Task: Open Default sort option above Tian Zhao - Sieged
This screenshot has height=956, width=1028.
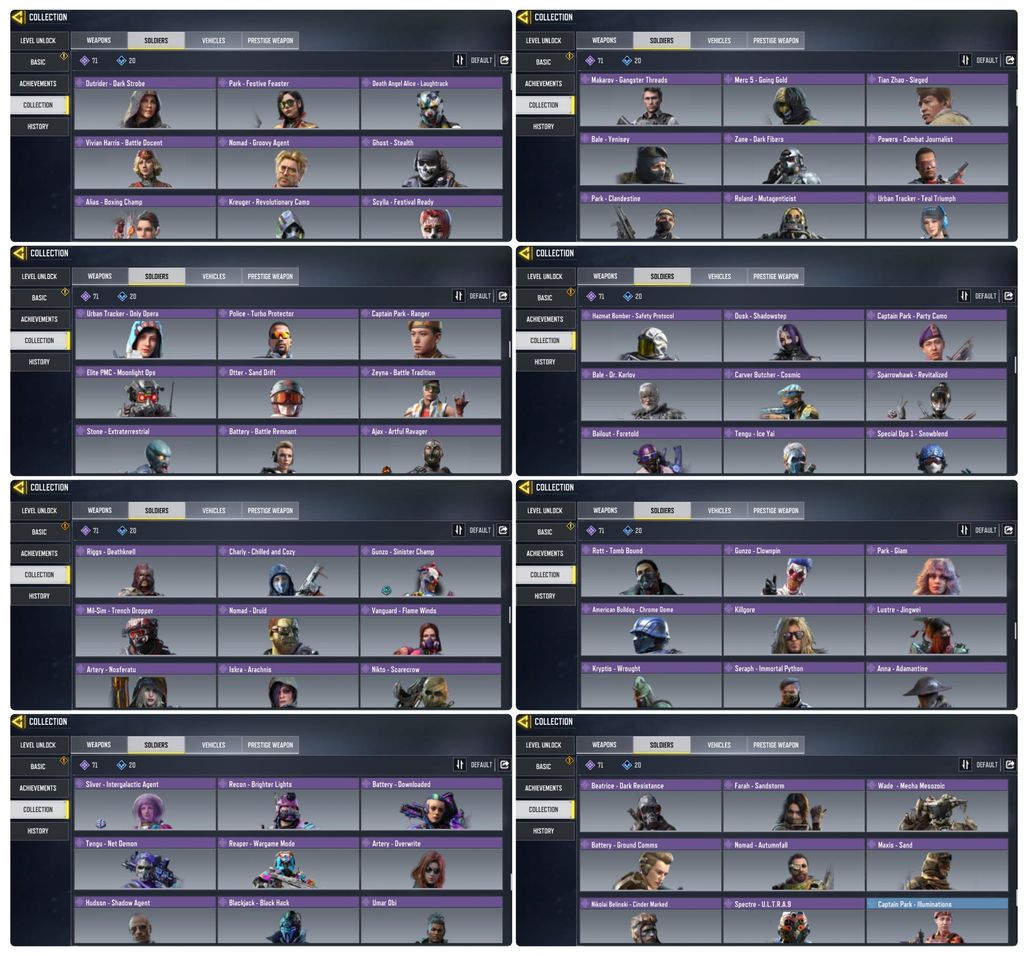Action: (x=987, y=60)
